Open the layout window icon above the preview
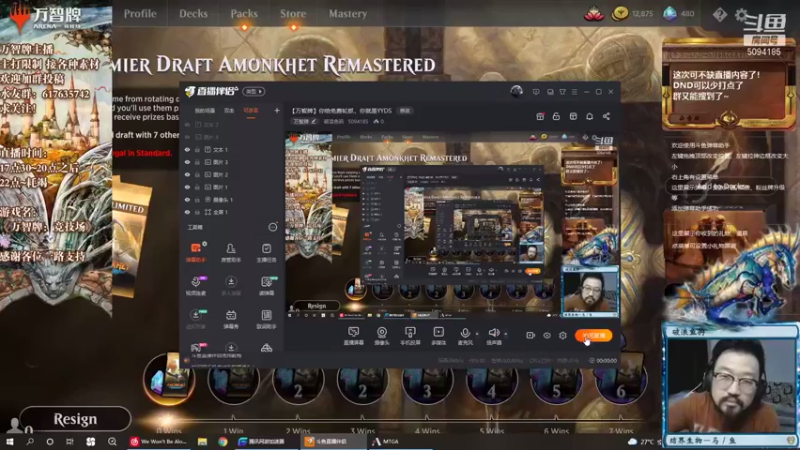The image size is (800, 450). [573, 116]
